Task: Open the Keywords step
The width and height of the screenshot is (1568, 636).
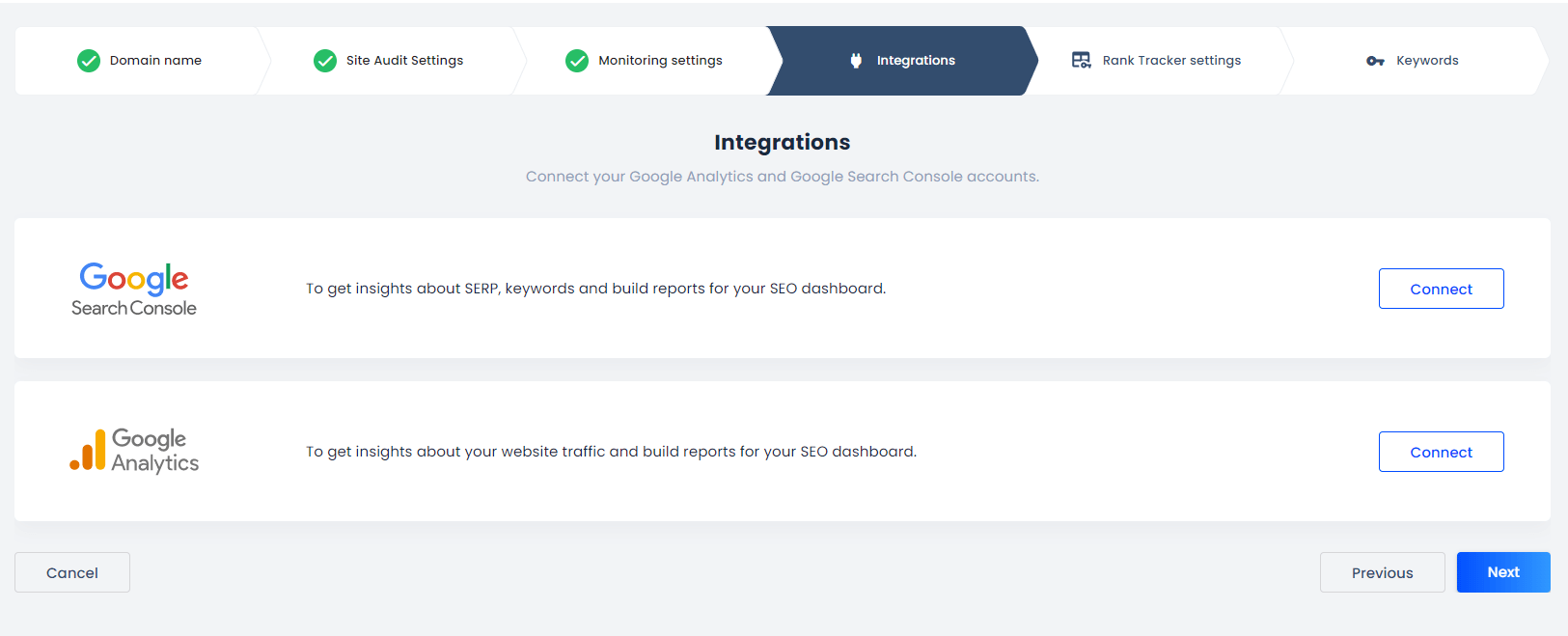Action: click(x=1427, y=61)
